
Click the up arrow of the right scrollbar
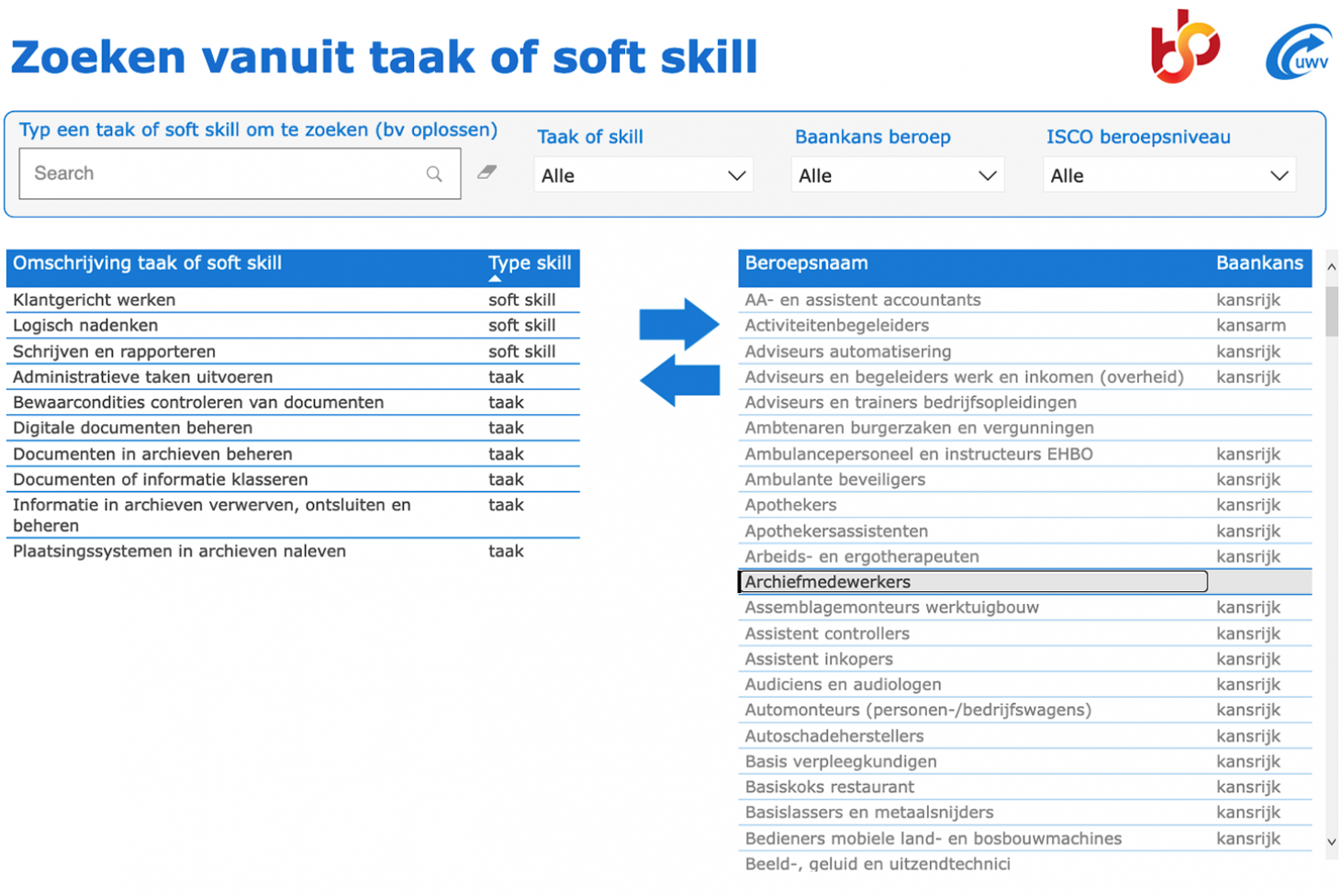(x=1331, y=265)
